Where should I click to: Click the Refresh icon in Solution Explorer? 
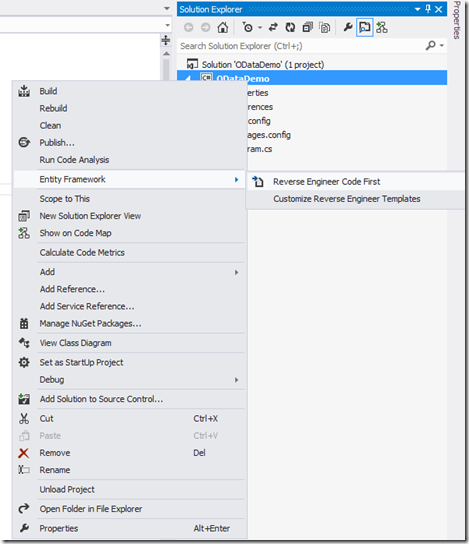290,27
